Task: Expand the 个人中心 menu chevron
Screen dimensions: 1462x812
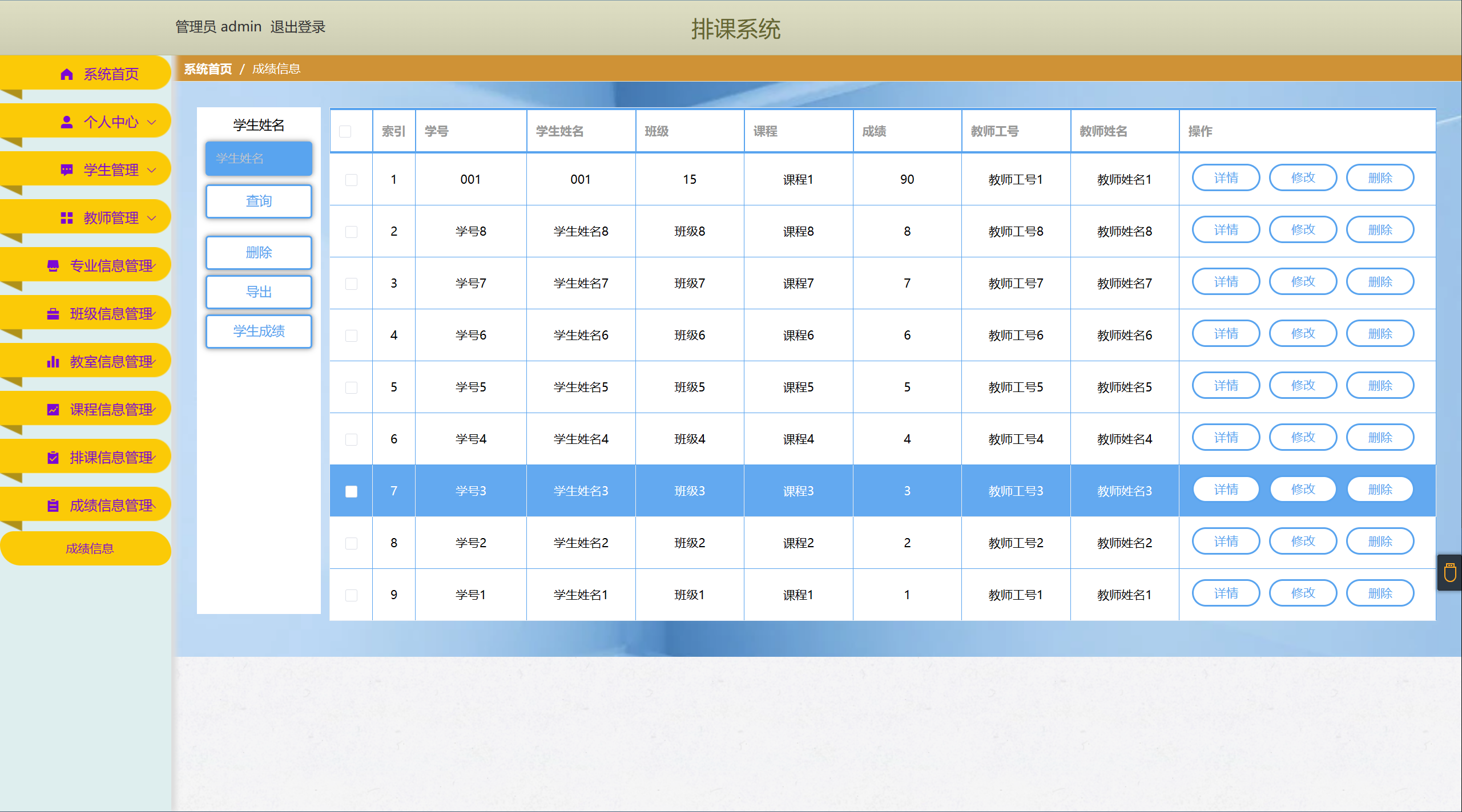Action: click(x=152, y=122)
